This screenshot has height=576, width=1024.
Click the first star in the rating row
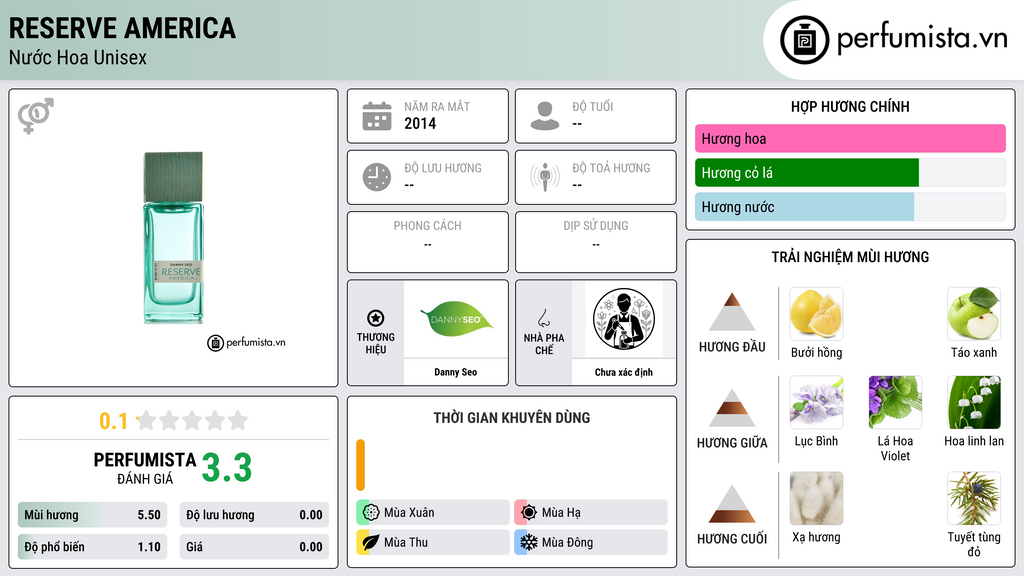(147, 421)
